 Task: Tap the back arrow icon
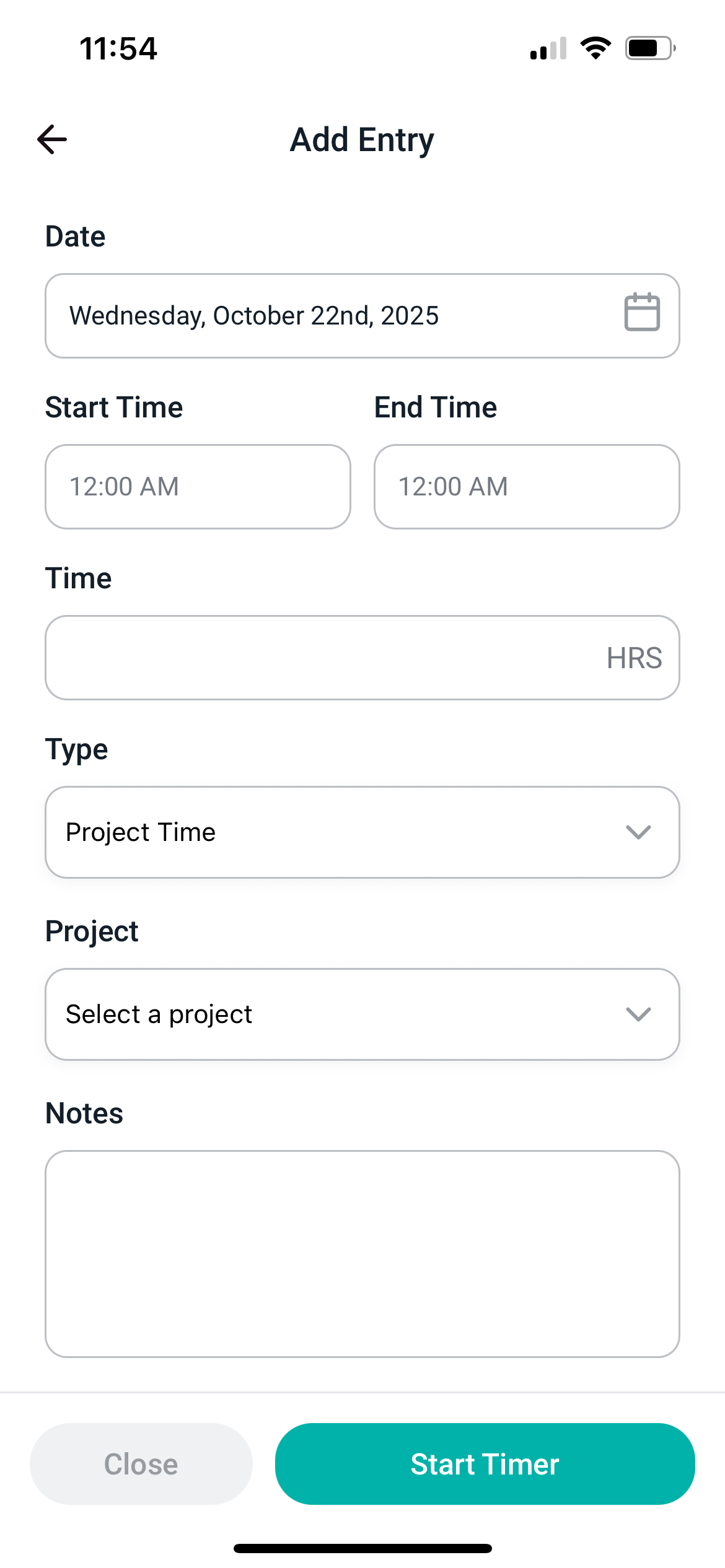point(52,139)
